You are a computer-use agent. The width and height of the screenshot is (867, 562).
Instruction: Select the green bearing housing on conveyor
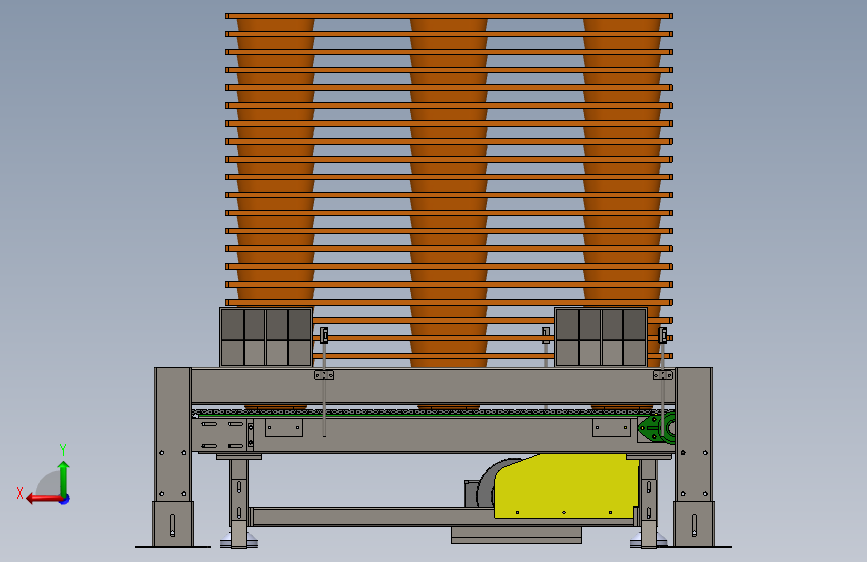click(x=658, y=428)
